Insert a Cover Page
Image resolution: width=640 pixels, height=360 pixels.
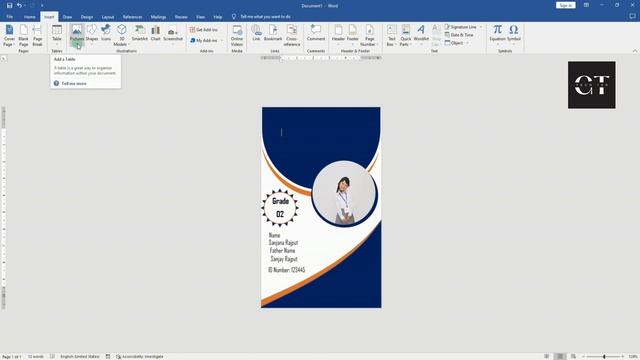(9, 35)
